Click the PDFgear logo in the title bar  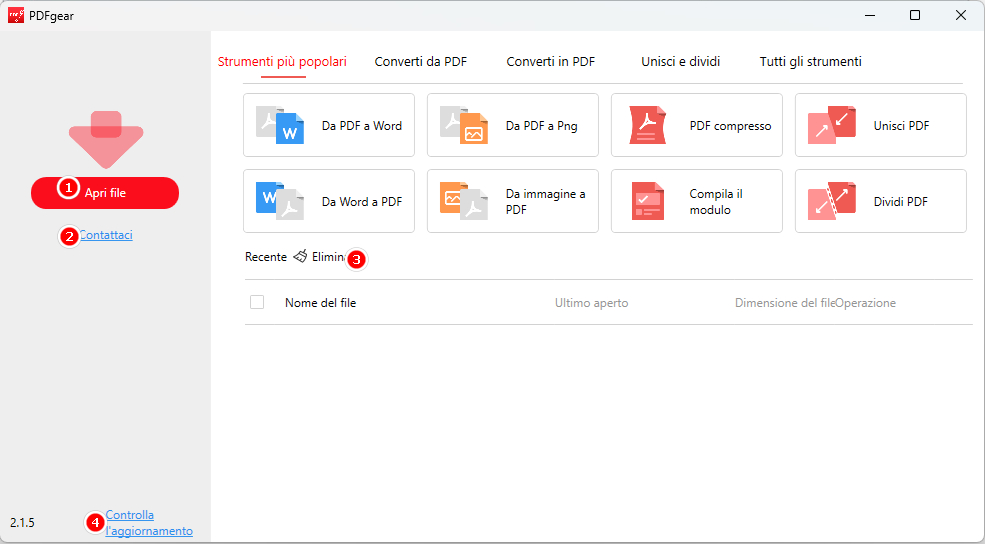tap(16, 15)
